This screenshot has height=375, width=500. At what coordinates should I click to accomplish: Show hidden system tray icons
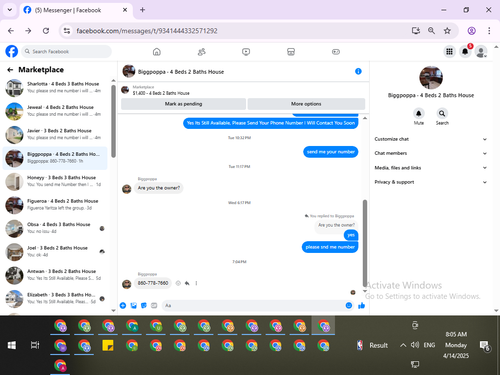403,345
